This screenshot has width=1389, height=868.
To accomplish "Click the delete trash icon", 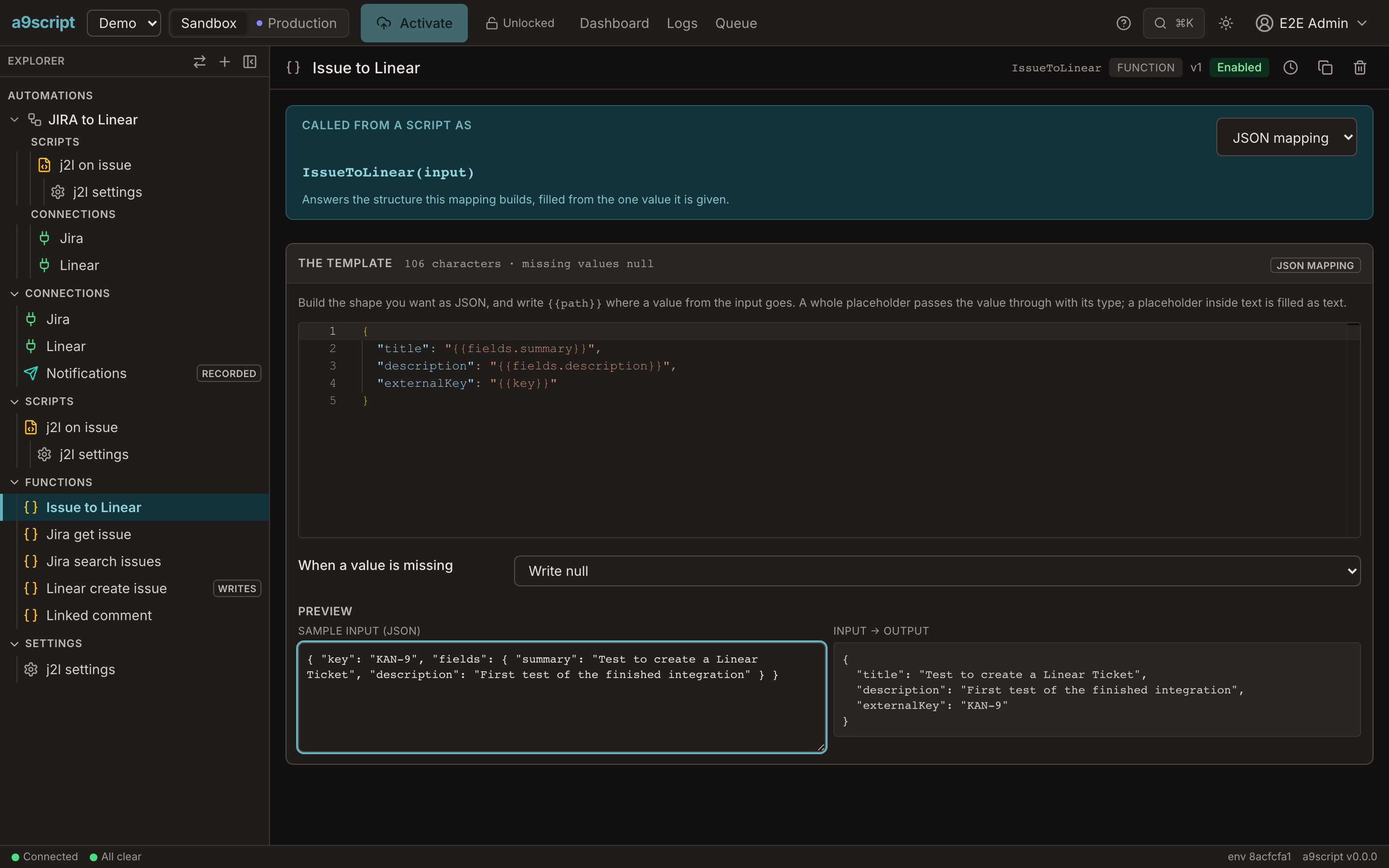I will coord(1360,68).
